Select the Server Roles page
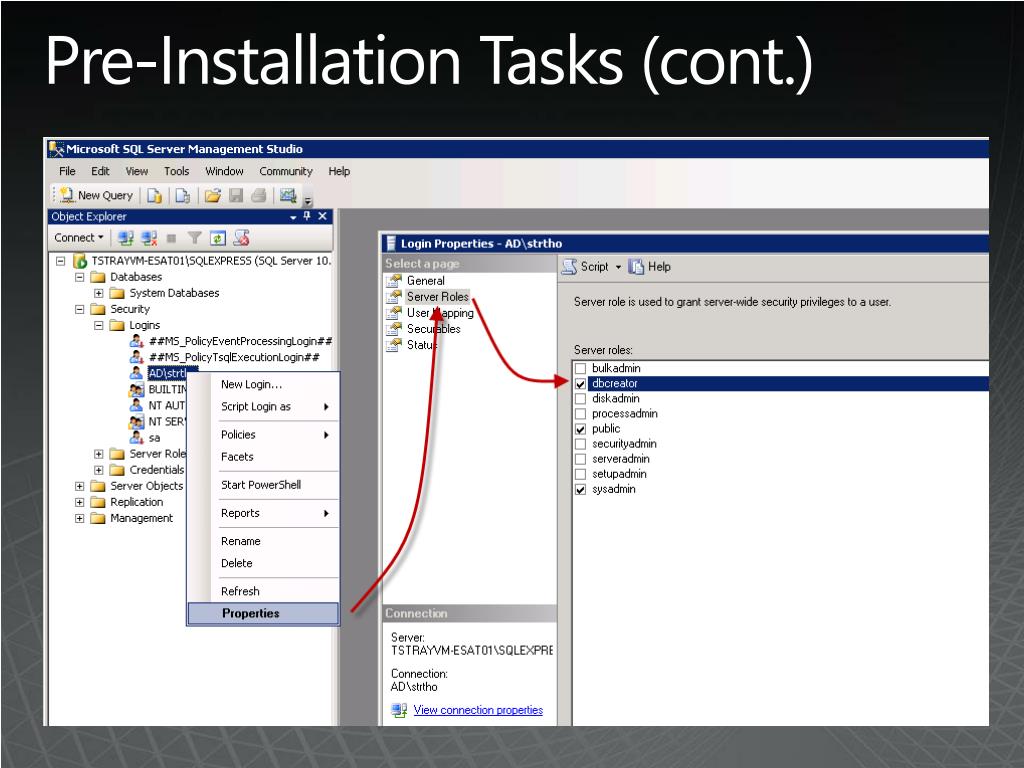1024x768 pixels. point(438,296)
